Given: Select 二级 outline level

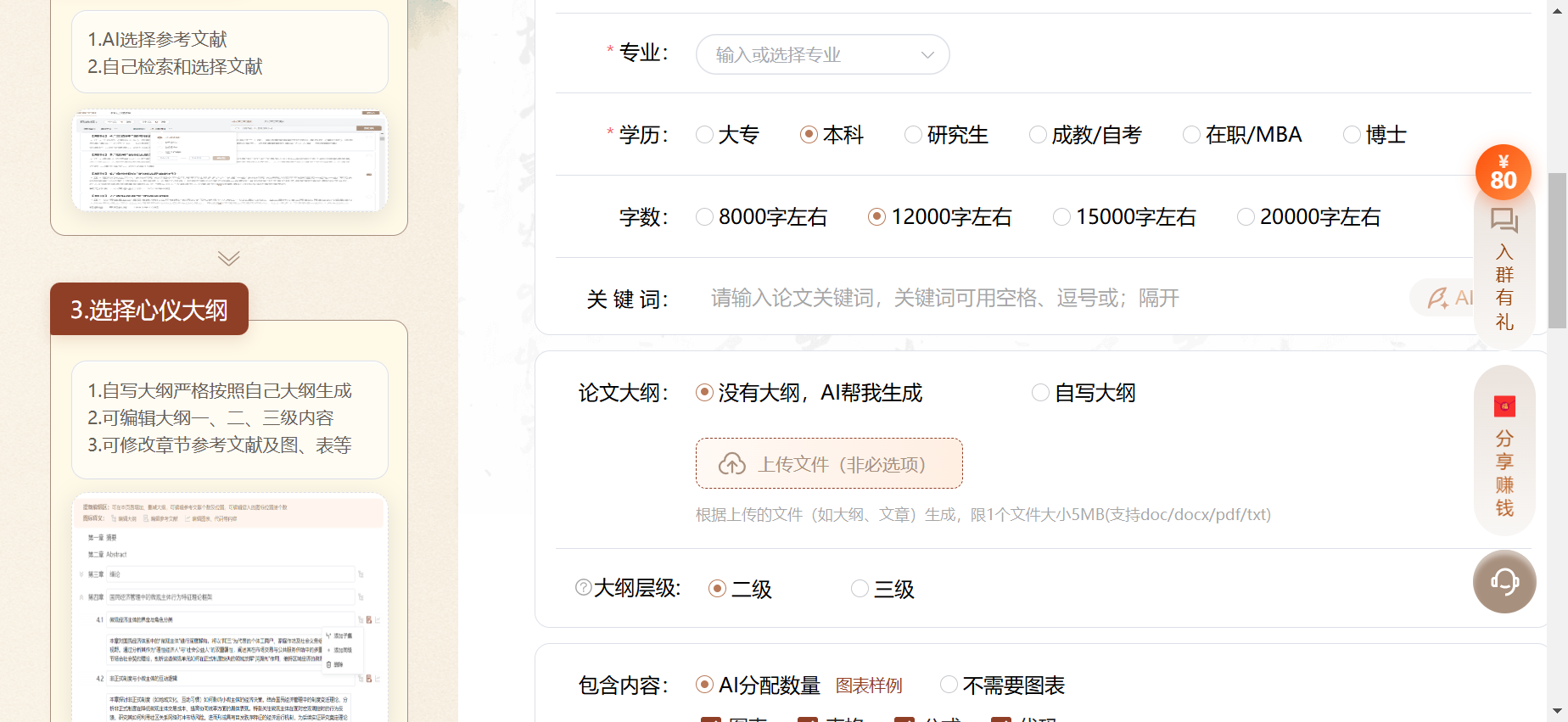Looking at the screenshot, I should [717, 589].
